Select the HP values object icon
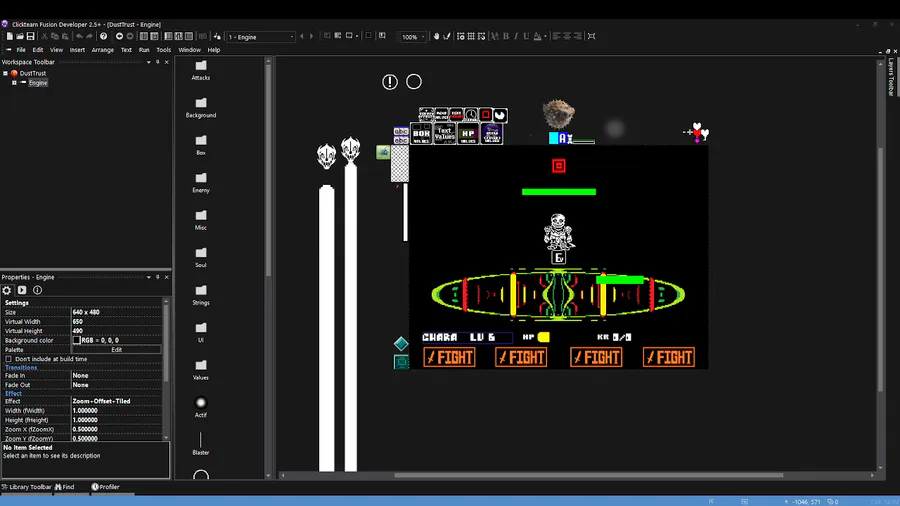Screen dimensions: 900x506 click(468, 134)
